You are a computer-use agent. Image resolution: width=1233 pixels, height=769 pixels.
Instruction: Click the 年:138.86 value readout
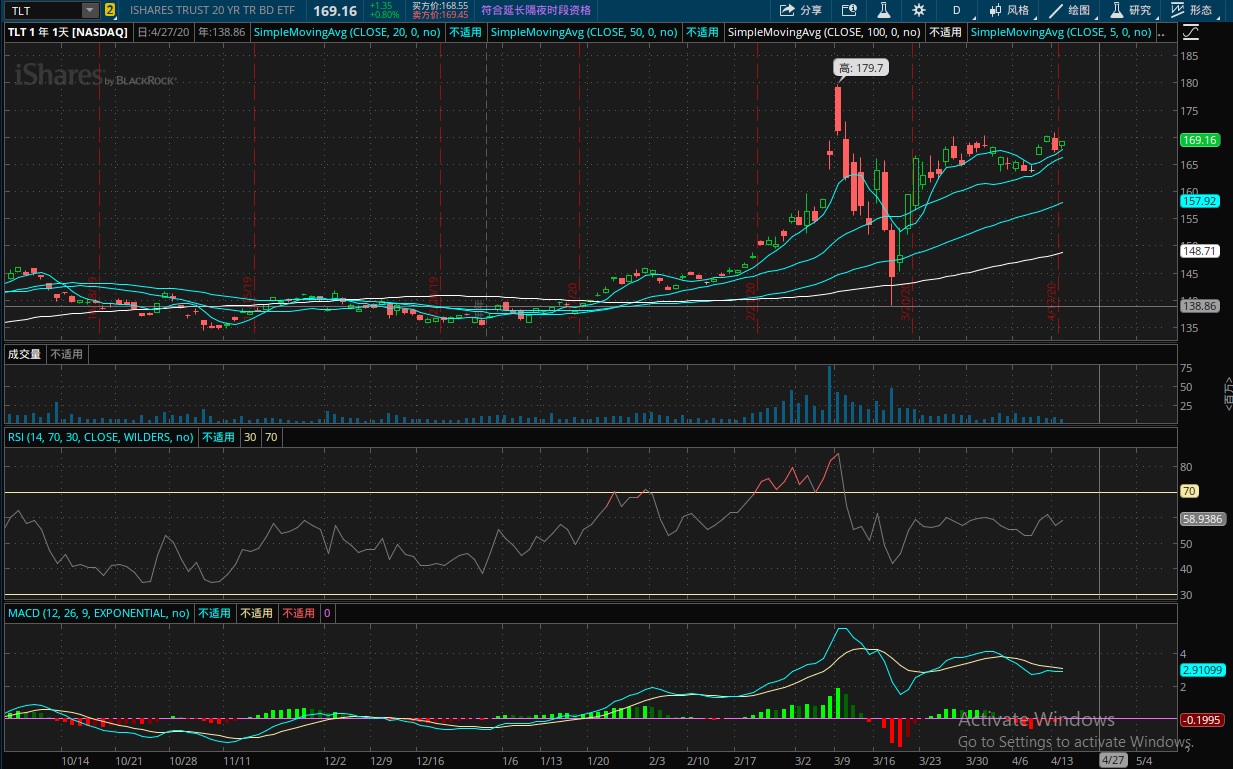coord(221,32)
